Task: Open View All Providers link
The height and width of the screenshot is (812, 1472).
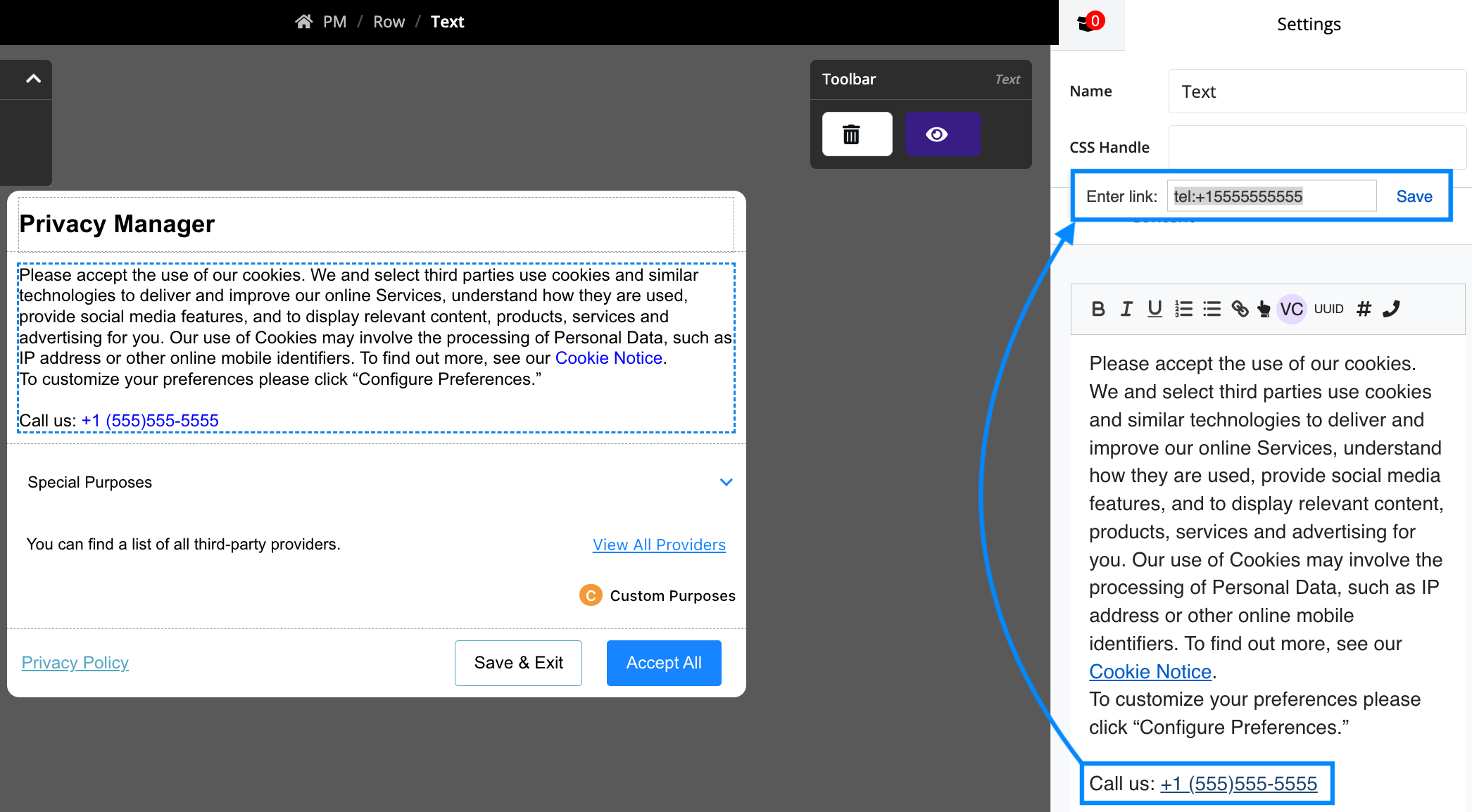Action: [659, 545]
